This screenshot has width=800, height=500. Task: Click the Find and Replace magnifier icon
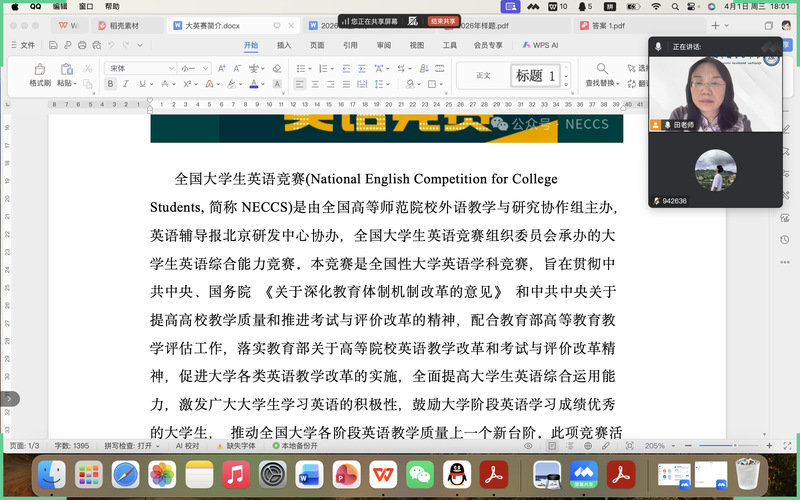click(602, 68)
